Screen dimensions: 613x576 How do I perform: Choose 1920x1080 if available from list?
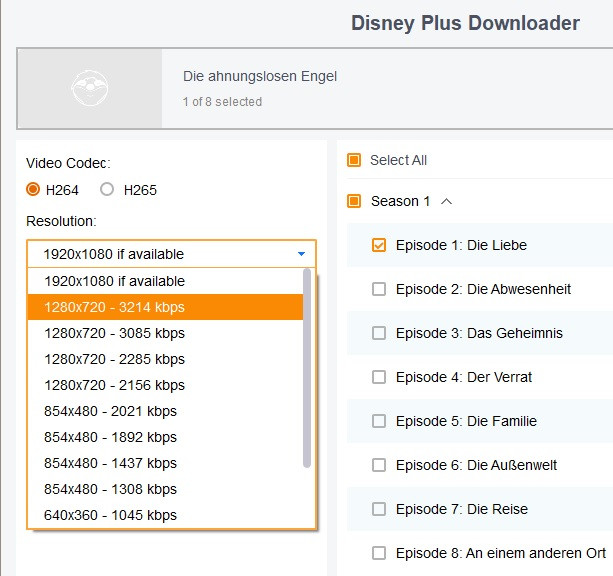click(x=114, y=281)
